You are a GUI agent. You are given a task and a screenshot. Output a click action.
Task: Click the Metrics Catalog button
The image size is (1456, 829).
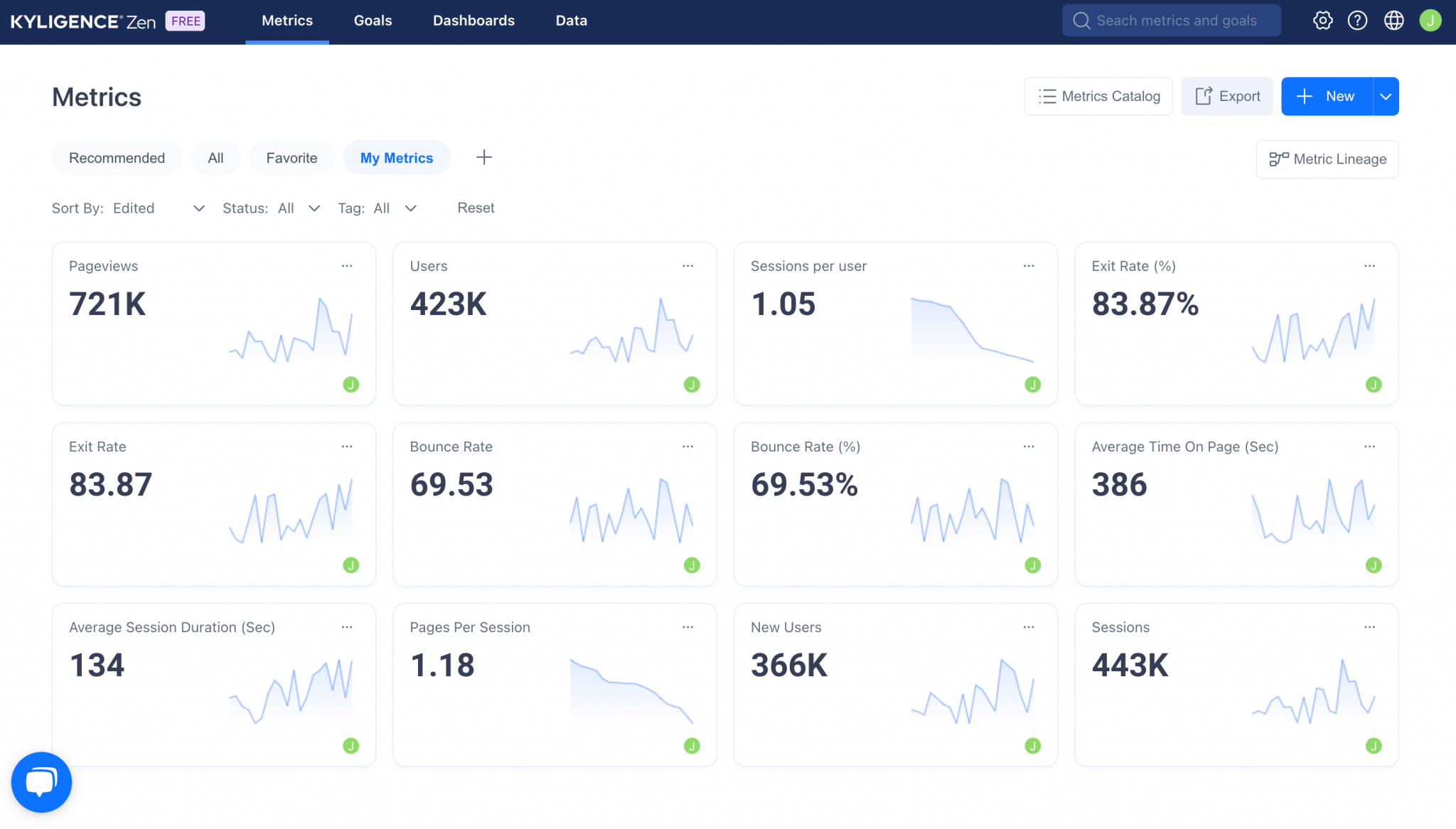(1098, 97)
